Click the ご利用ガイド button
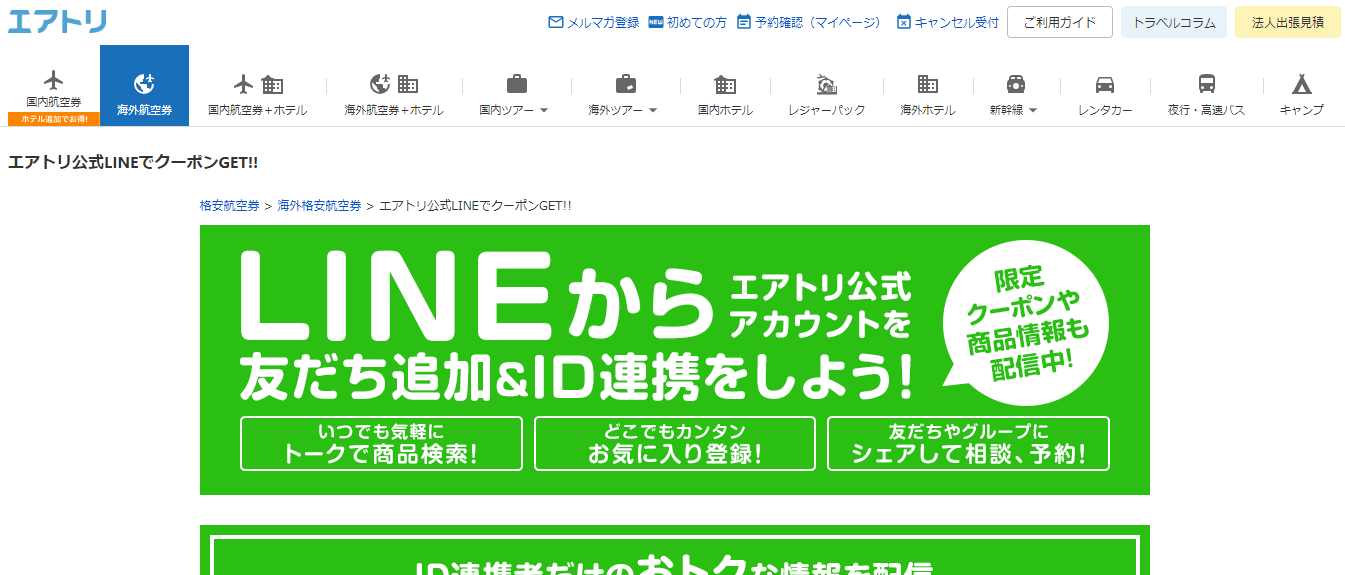Screen dimensions: 1345x575 (1059, 22)
